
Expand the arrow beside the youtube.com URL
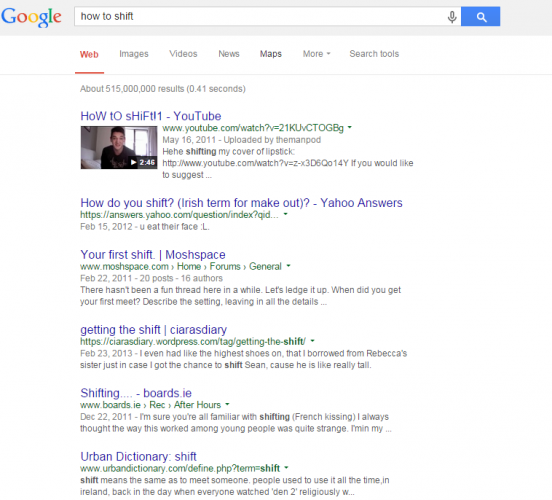[350, 127]
